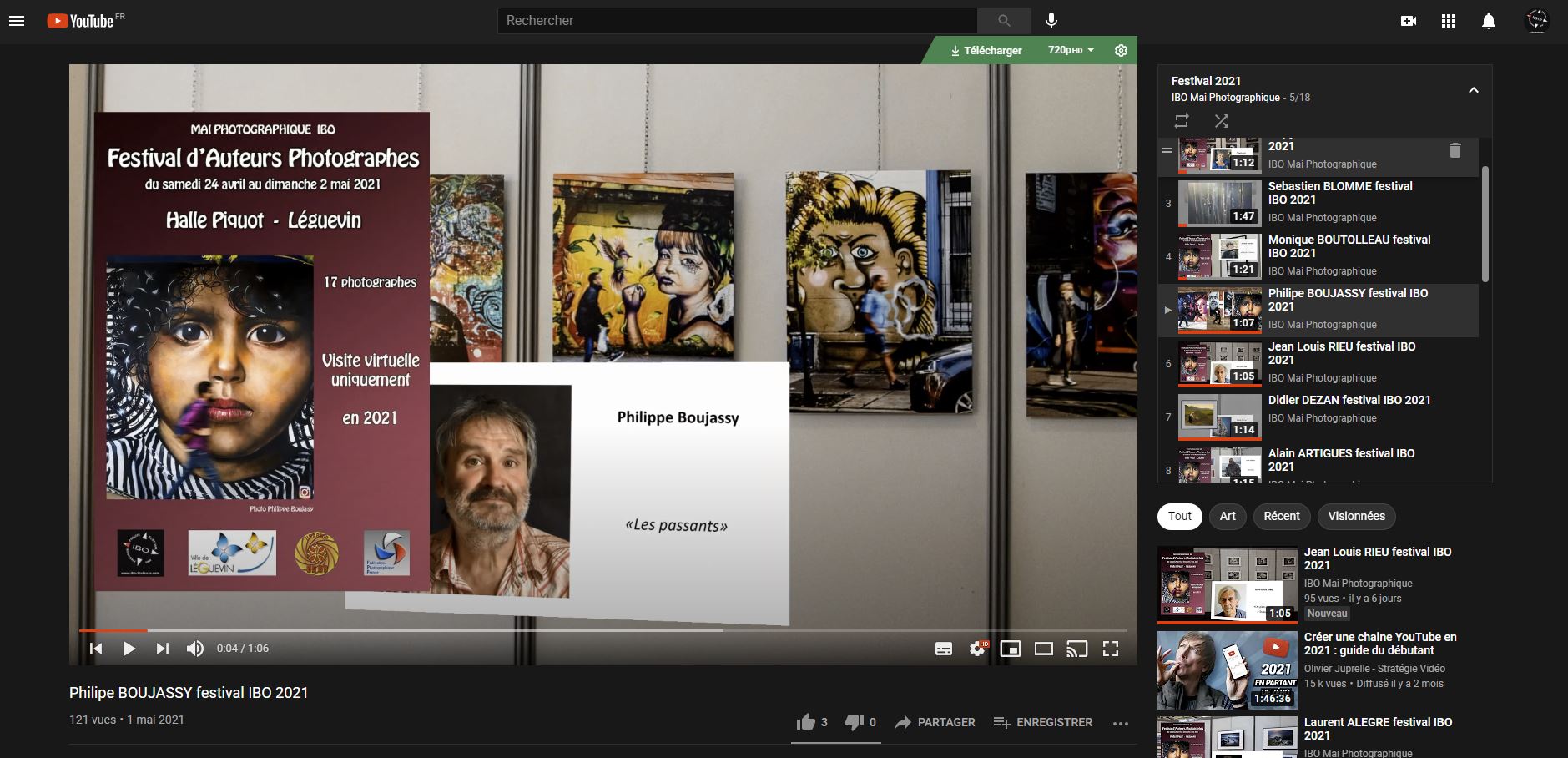Open the YouTube hamburger guide menu
The height and width of the screenshot is (758, 1568).
17,21
